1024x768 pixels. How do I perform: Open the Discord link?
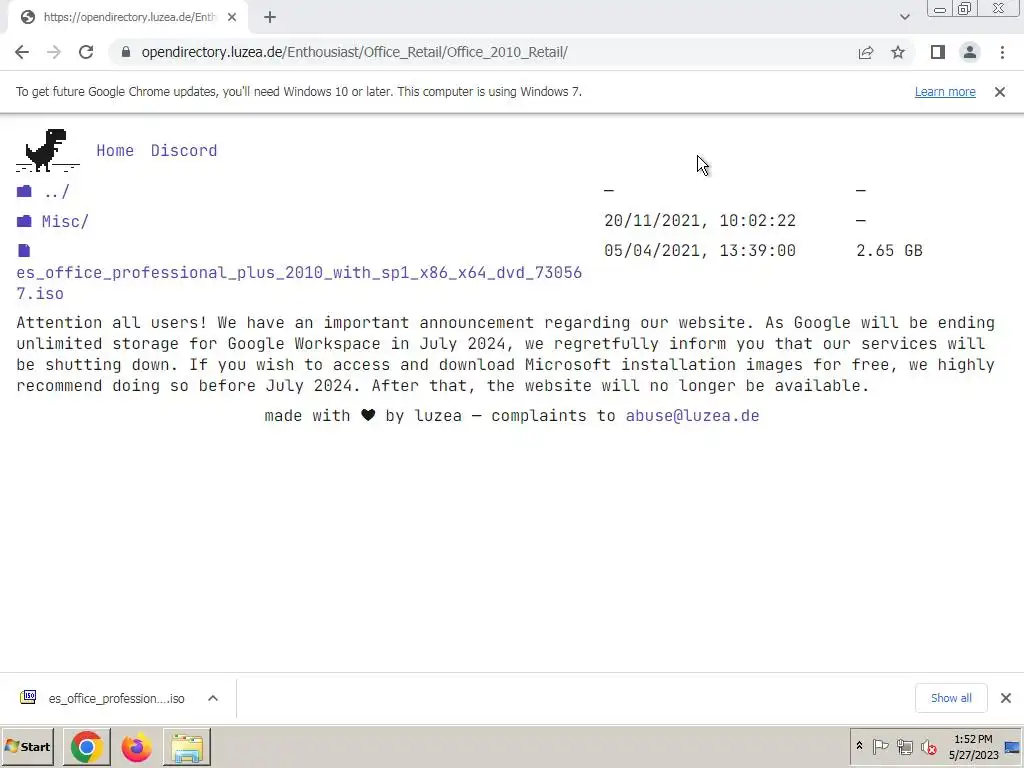click(184, 151)
